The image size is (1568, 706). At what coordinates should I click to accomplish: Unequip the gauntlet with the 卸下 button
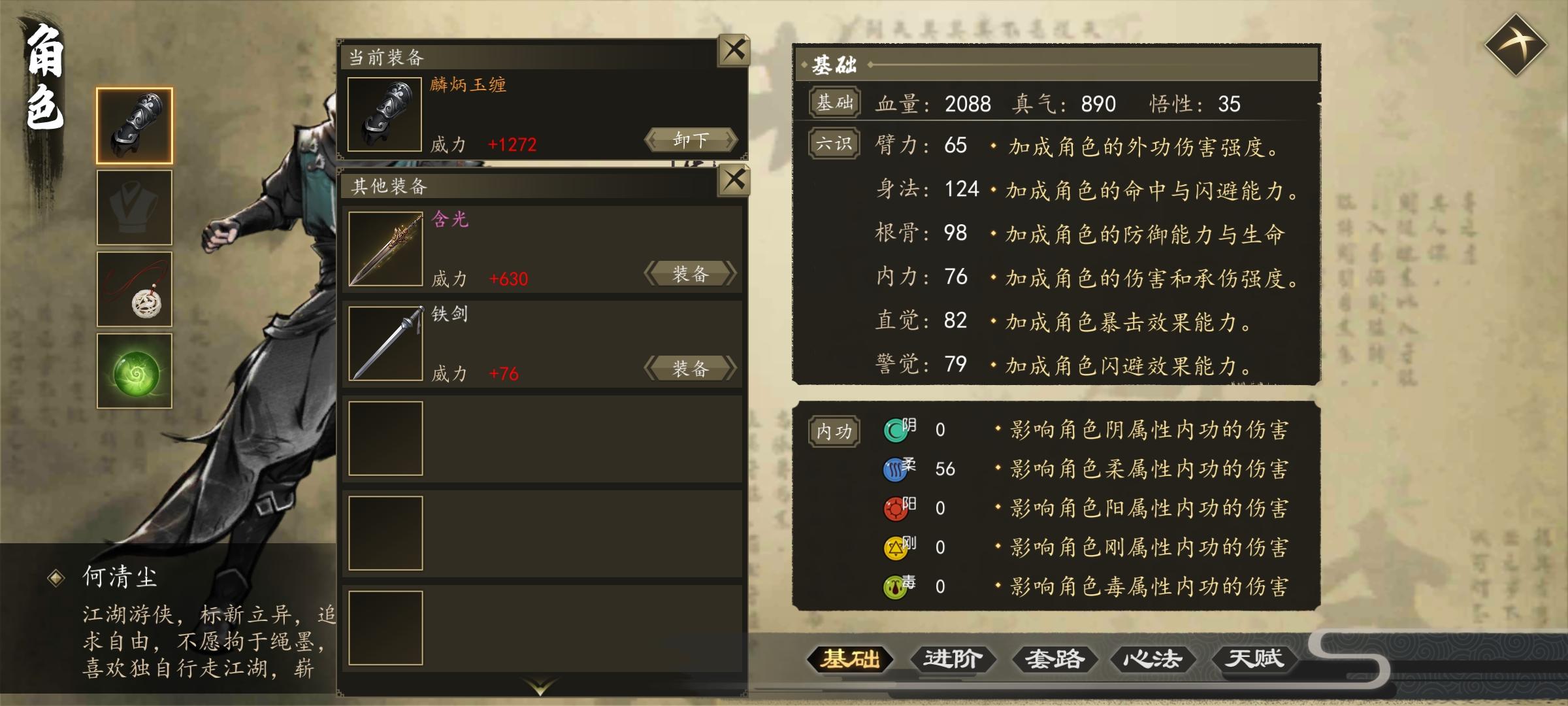691,139
